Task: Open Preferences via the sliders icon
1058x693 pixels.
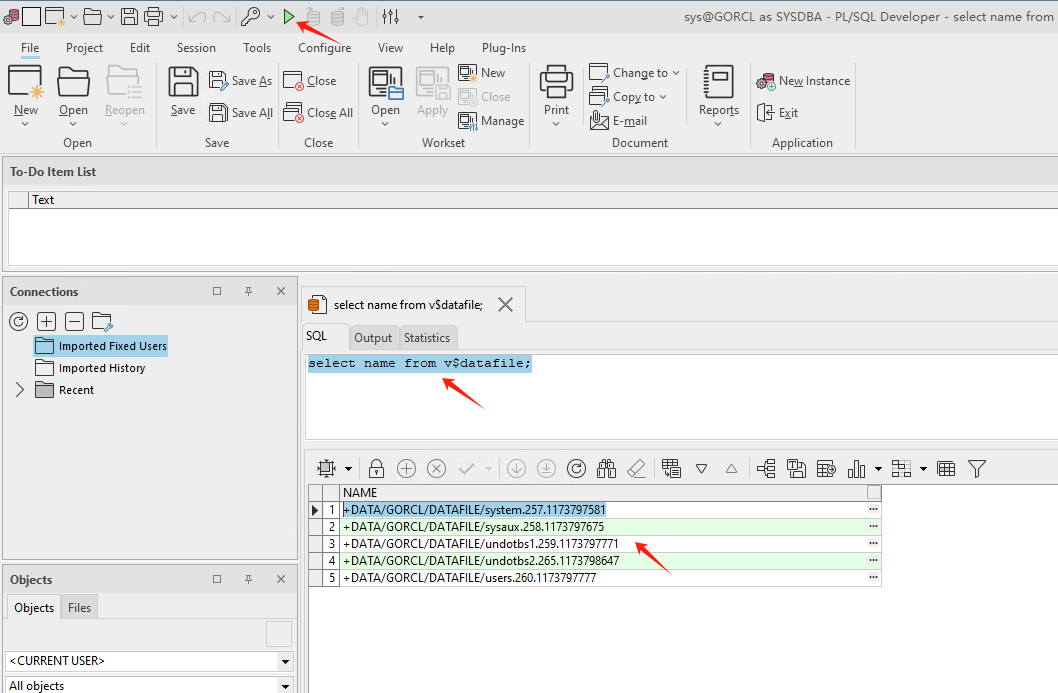Action: point(391,17)
